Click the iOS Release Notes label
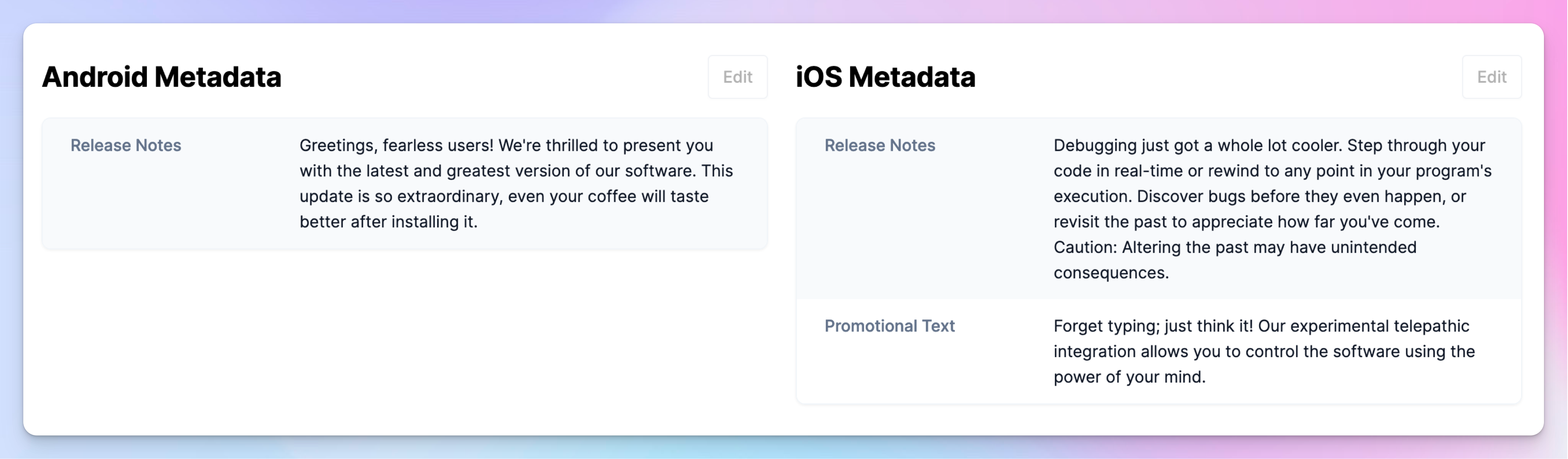Screen dimensions: 1568x459 (879, 145)
